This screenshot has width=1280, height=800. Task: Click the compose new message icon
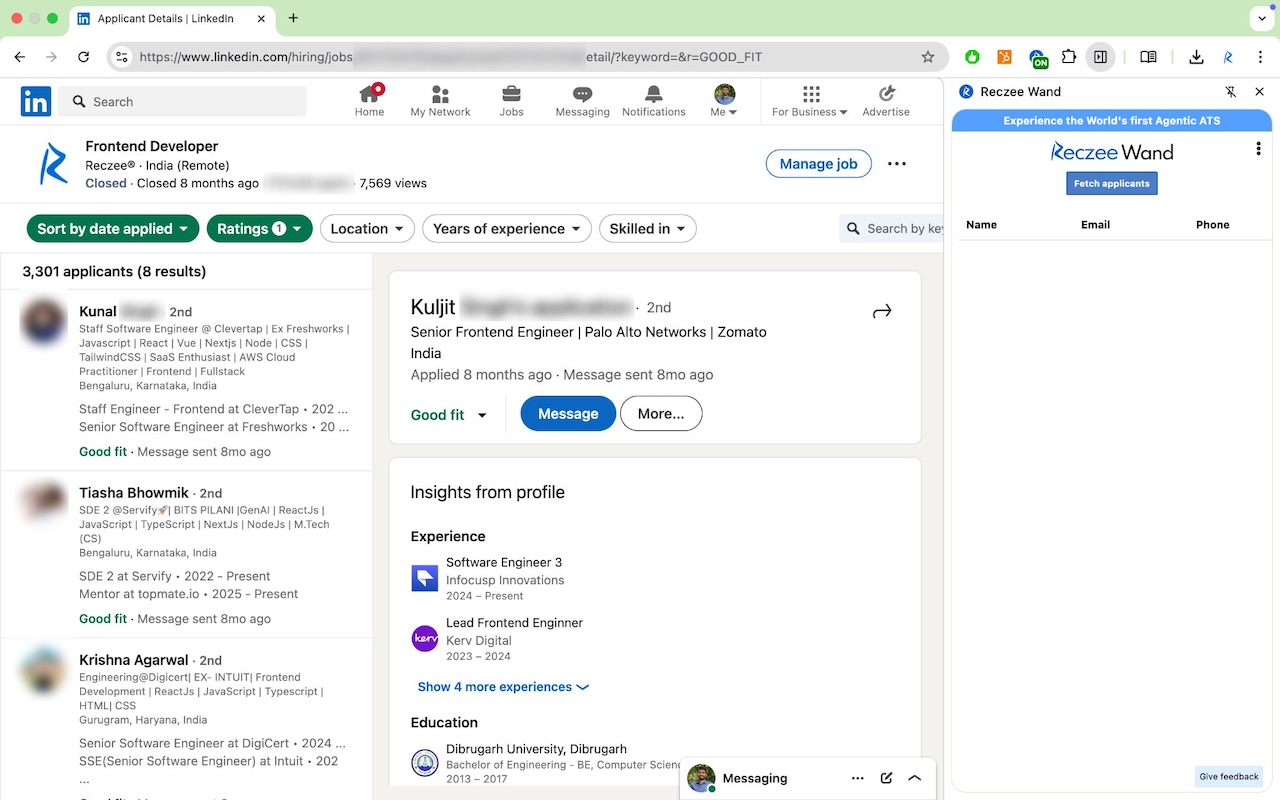[x=886, y=778]
